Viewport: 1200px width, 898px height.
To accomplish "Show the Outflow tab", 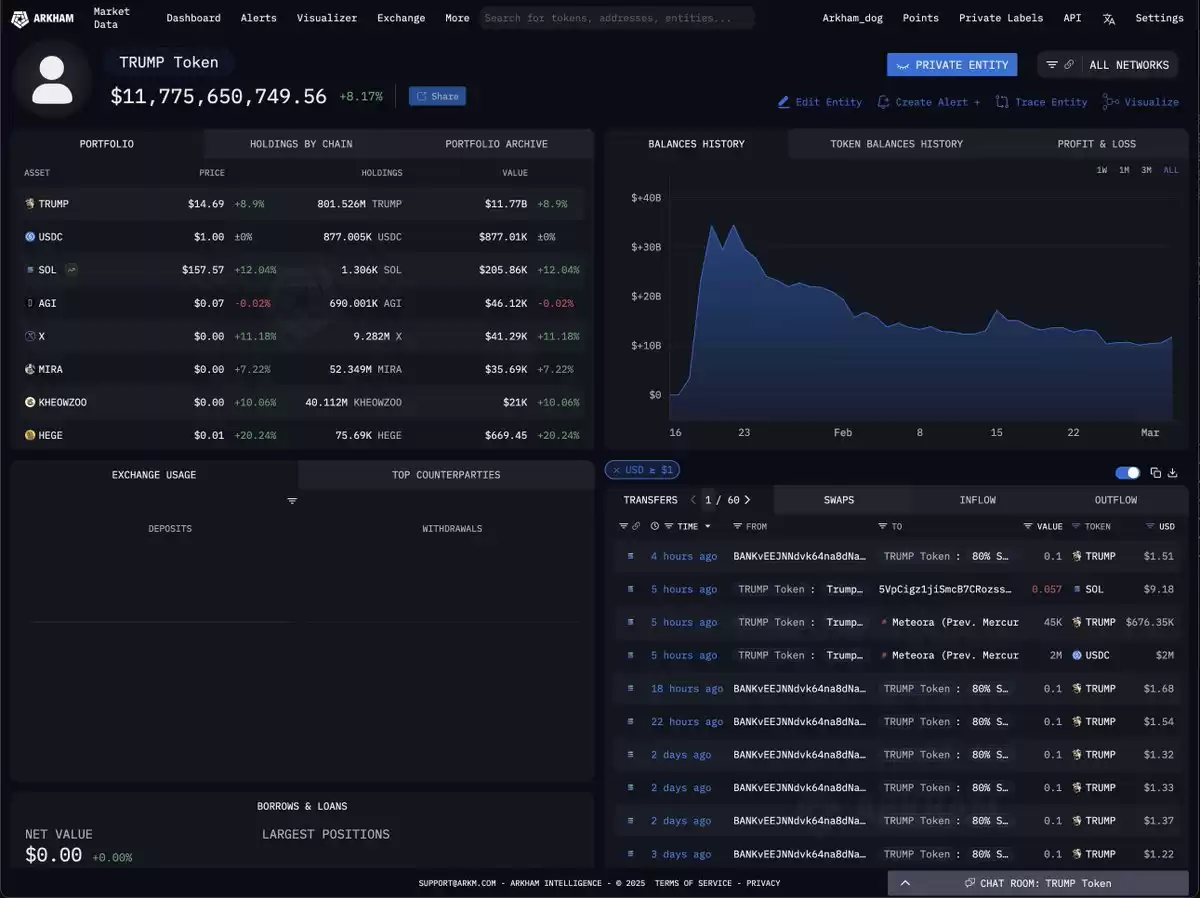I will (x=1116, y=500).
